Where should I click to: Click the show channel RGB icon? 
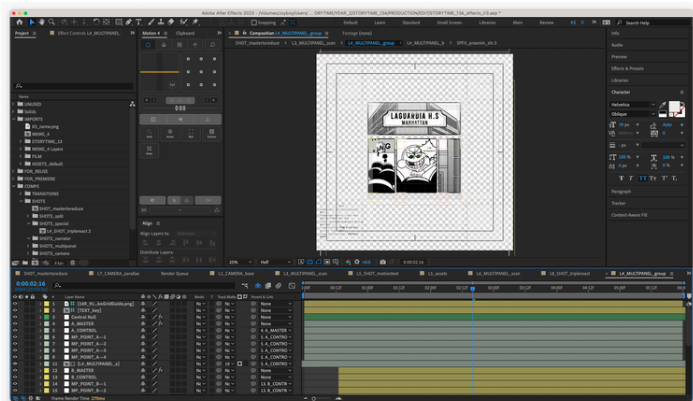click(348, 262)
